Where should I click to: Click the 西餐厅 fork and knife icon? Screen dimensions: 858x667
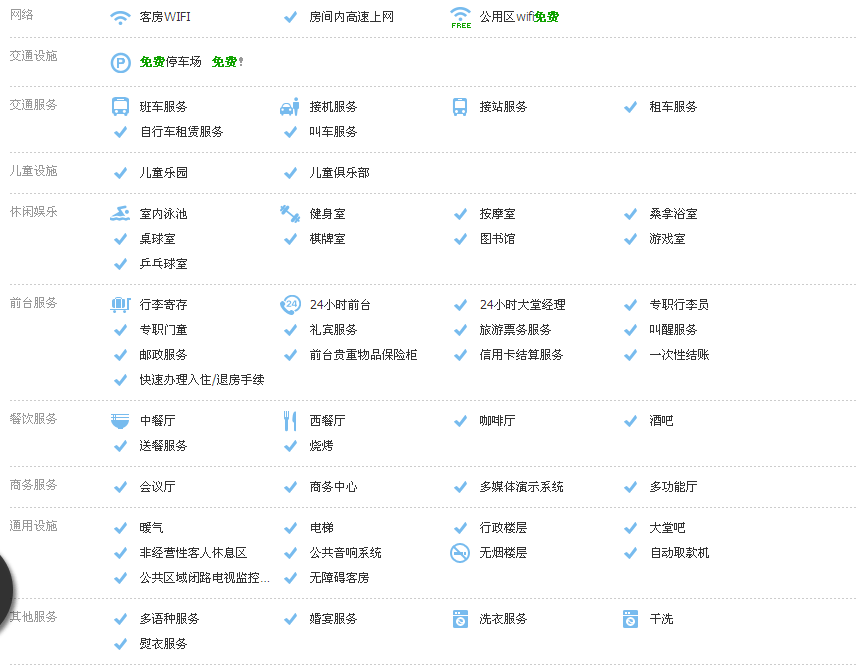pos(290,420)
